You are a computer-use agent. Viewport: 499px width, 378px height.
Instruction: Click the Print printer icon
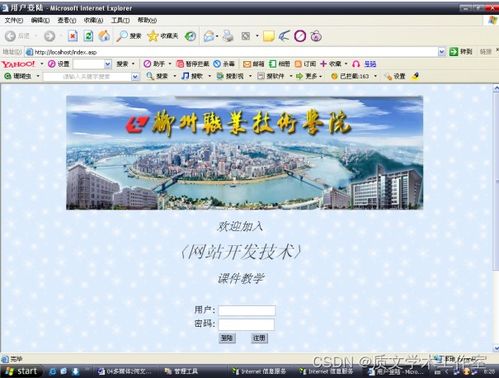click(x=228, y=36)
